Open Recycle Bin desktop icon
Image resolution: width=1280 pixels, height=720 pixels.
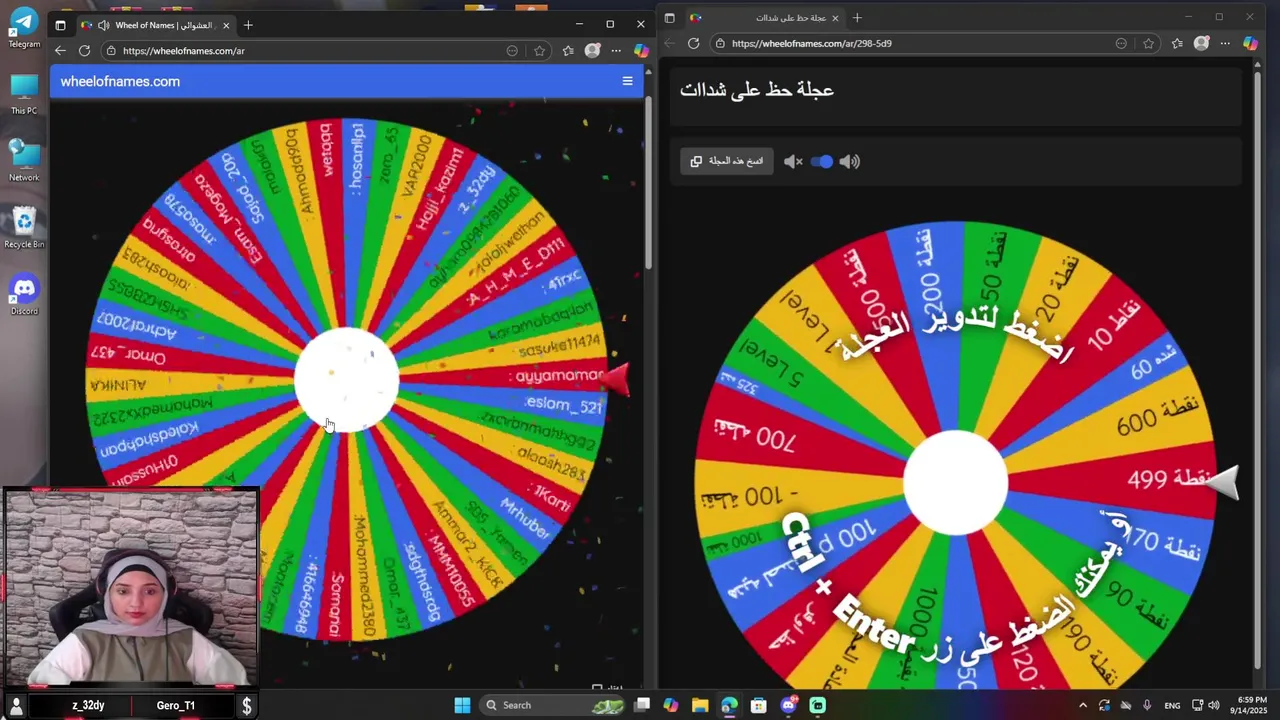(24, 228)
